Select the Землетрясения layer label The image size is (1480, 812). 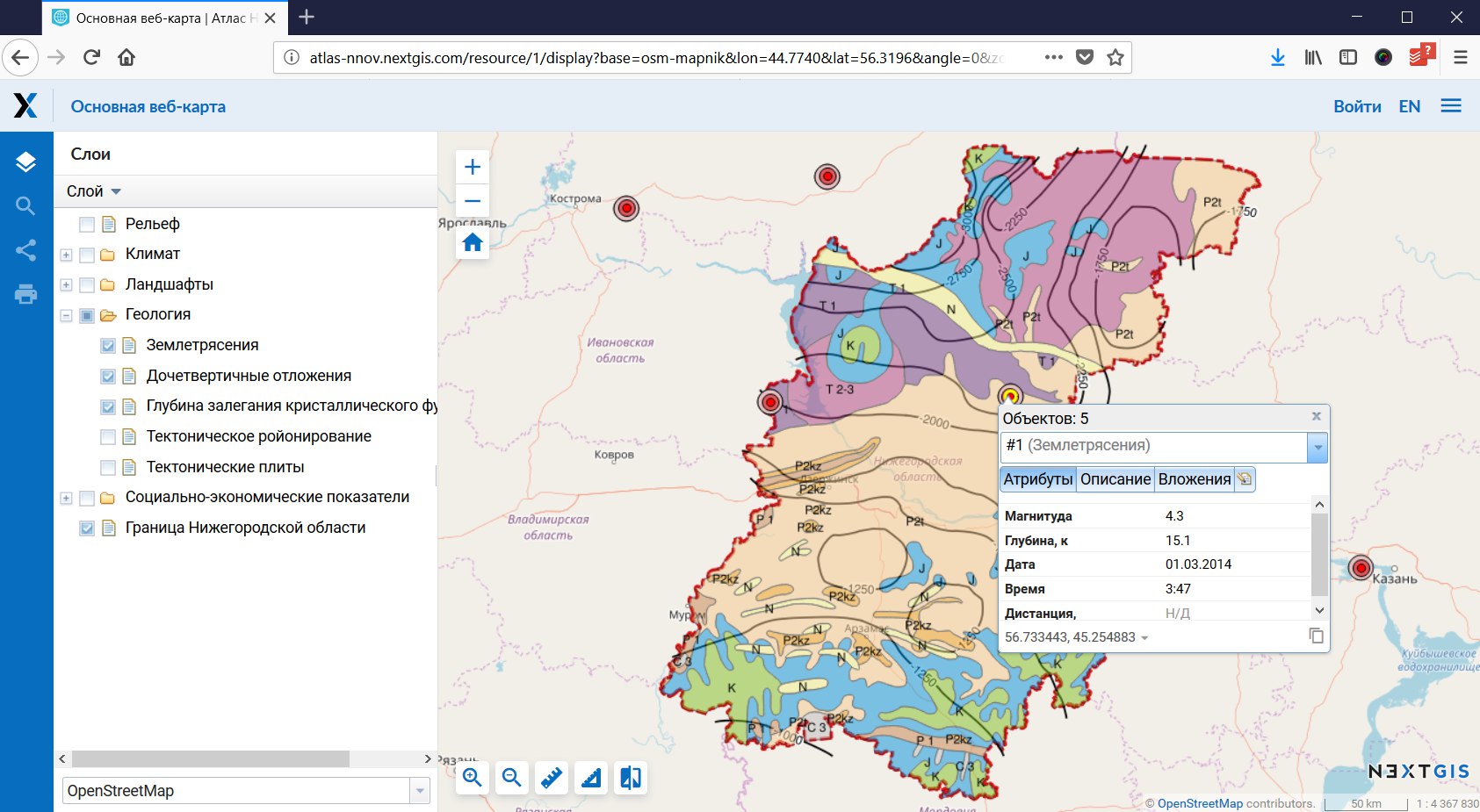[x=202, y=345]
